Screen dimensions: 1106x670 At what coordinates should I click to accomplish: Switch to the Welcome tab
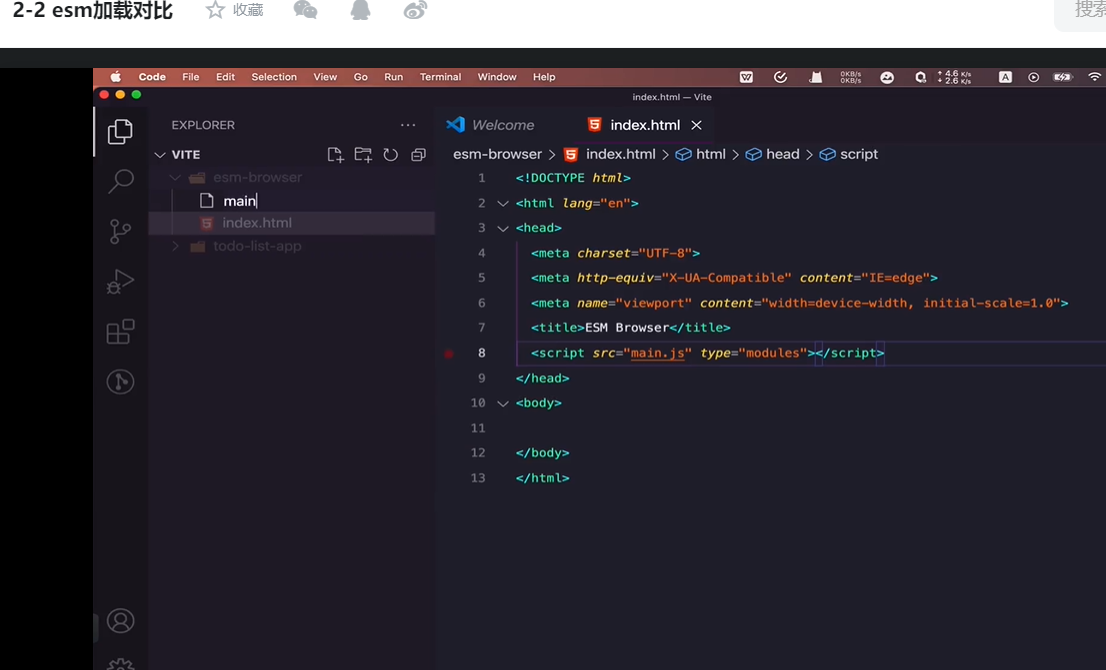502,125
